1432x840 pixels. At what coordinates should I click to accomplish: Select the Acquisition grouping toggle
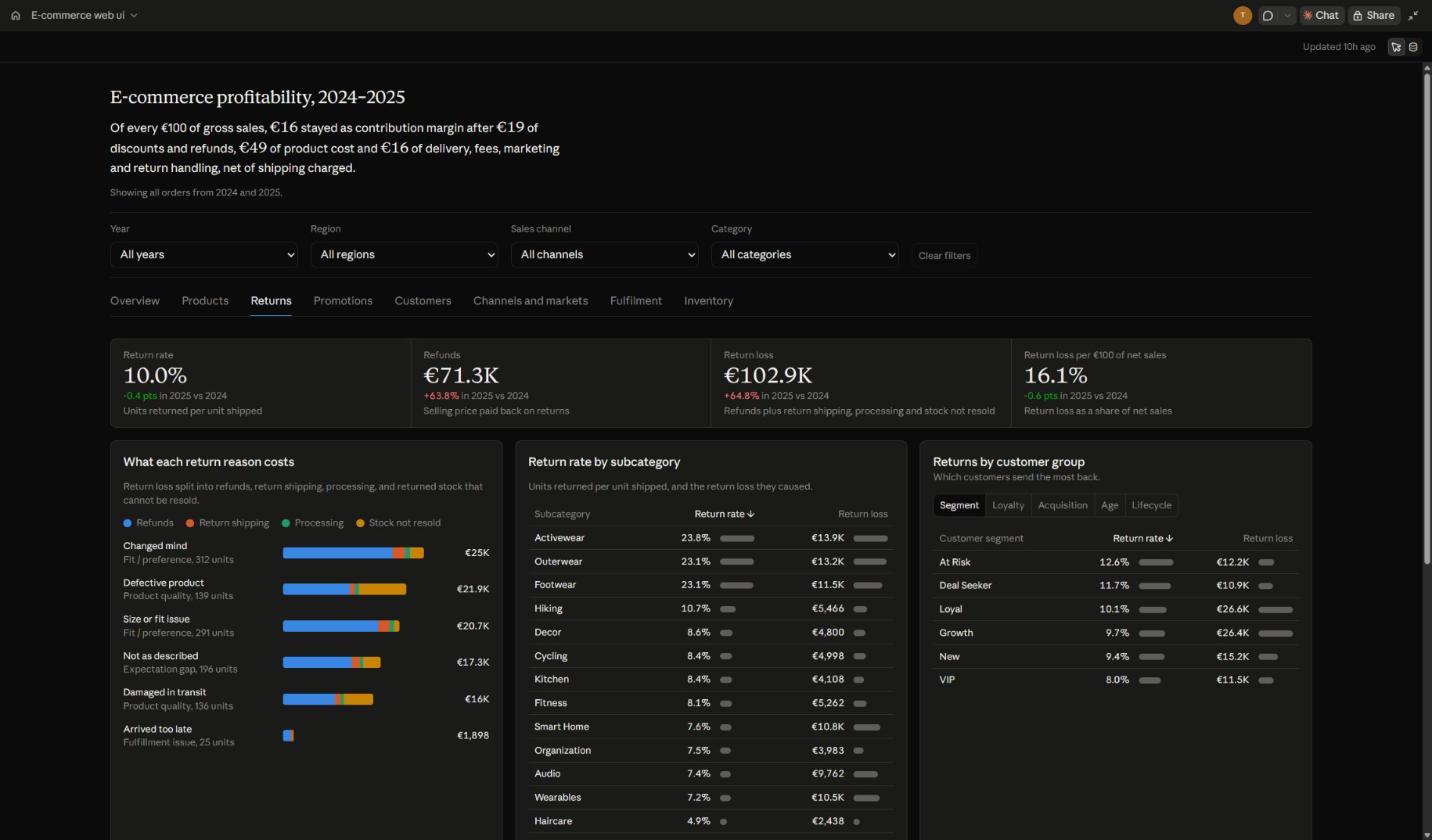pos(1063,505)
